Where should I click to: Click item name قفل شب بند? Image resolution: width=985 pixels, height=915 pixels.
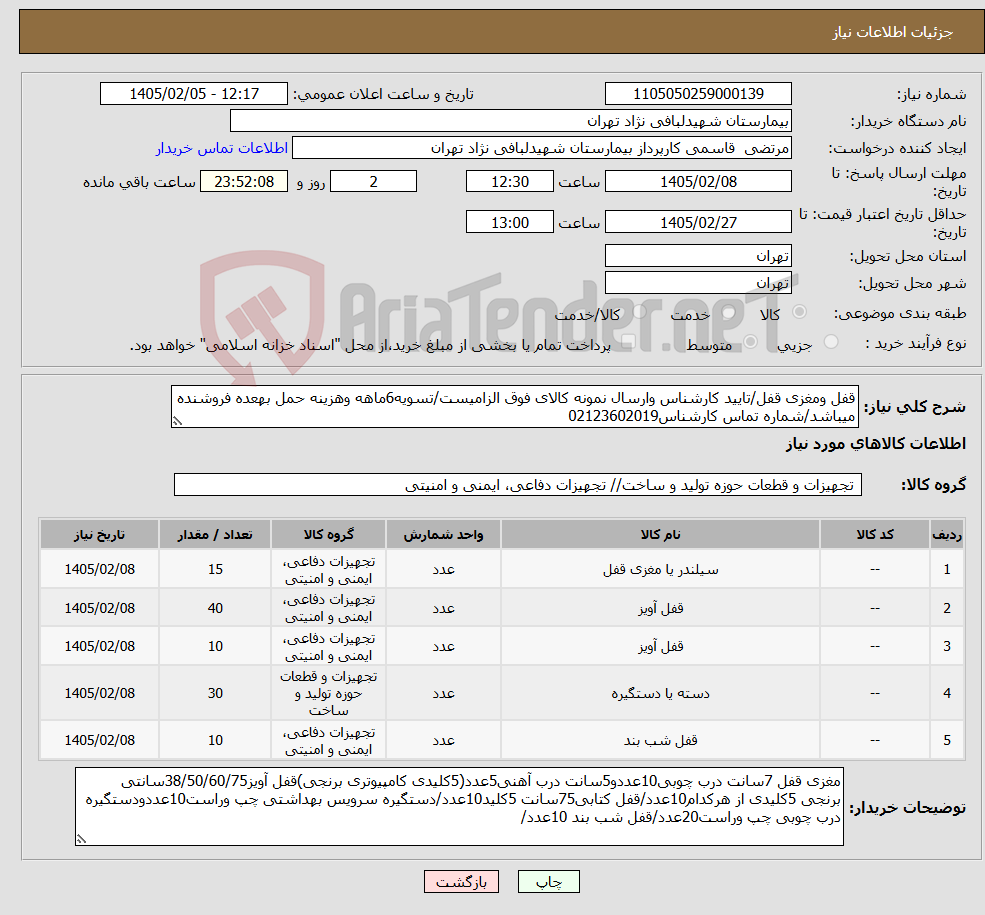point(660,740)
